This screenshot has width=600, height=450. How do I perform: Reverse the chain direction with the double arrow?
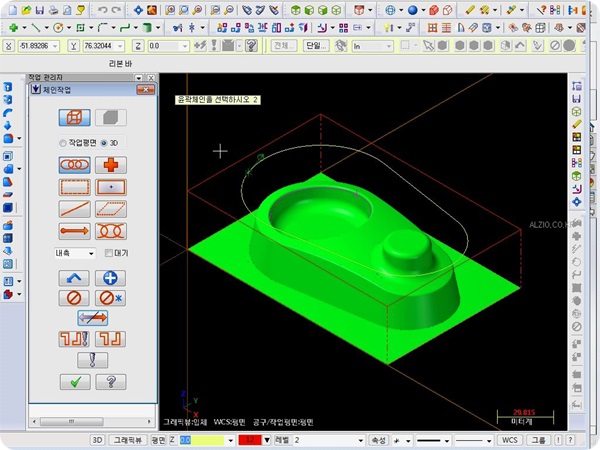coord(92,318)
